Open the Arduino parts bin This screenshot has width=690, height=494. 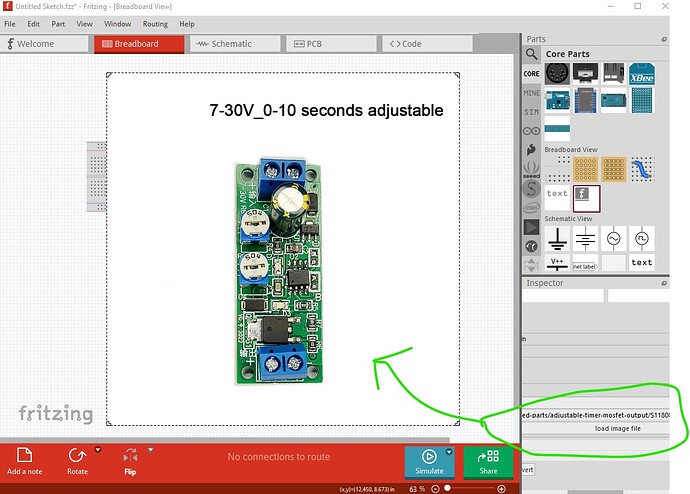531,131
